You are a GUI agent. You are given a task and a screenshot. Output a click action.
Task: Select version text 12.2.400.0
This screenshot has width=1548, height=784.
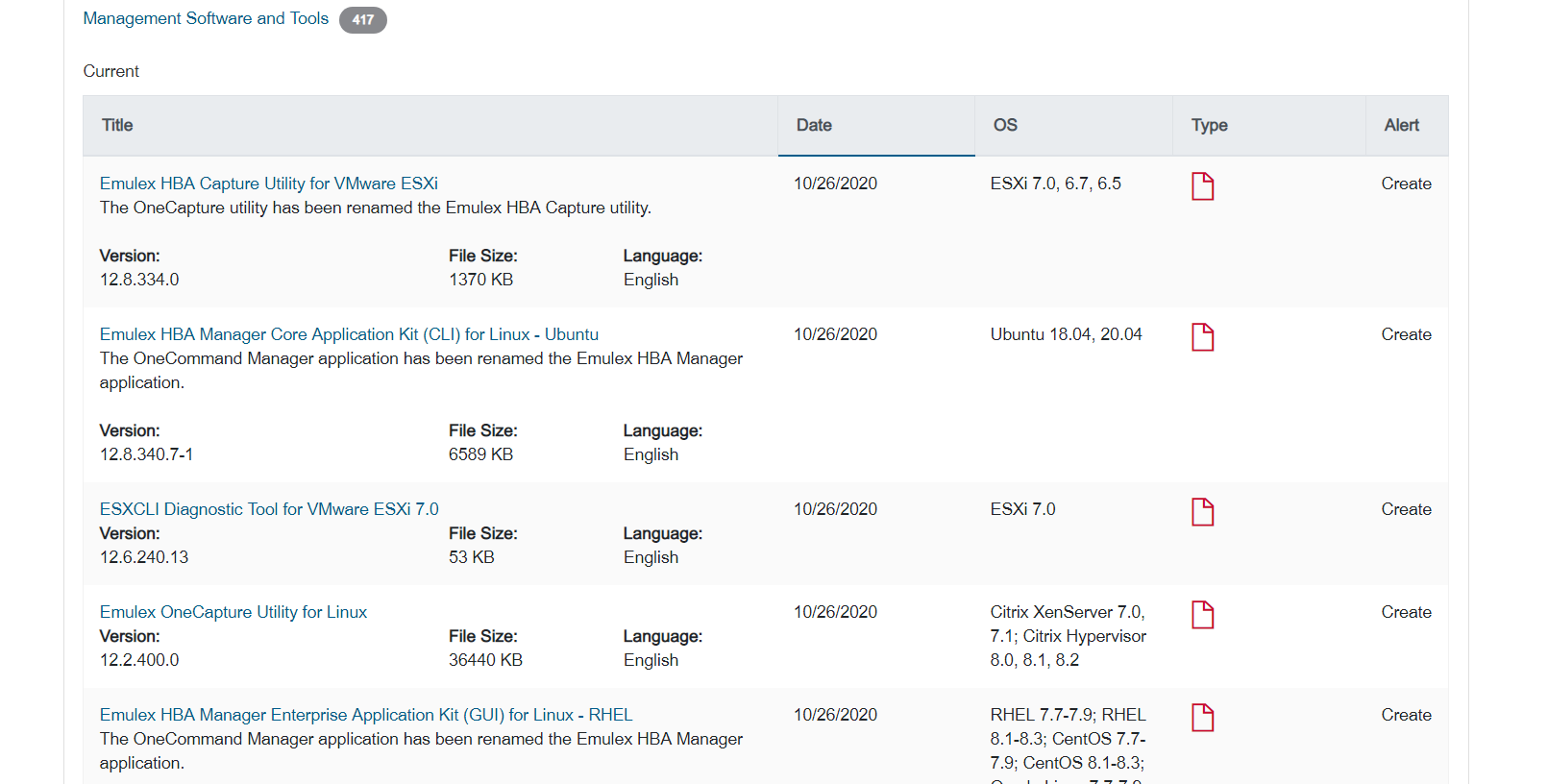[x=139, y=660]
